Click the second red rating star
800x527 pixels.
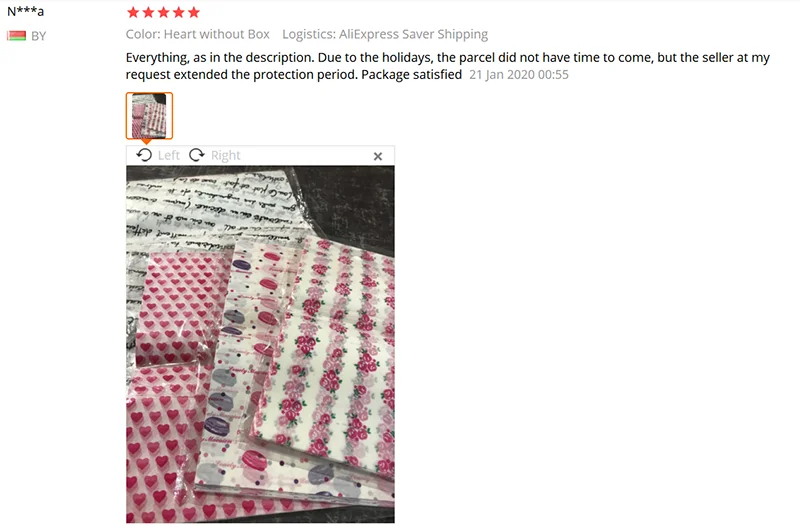pyautogui.click(x=148, y=12)
